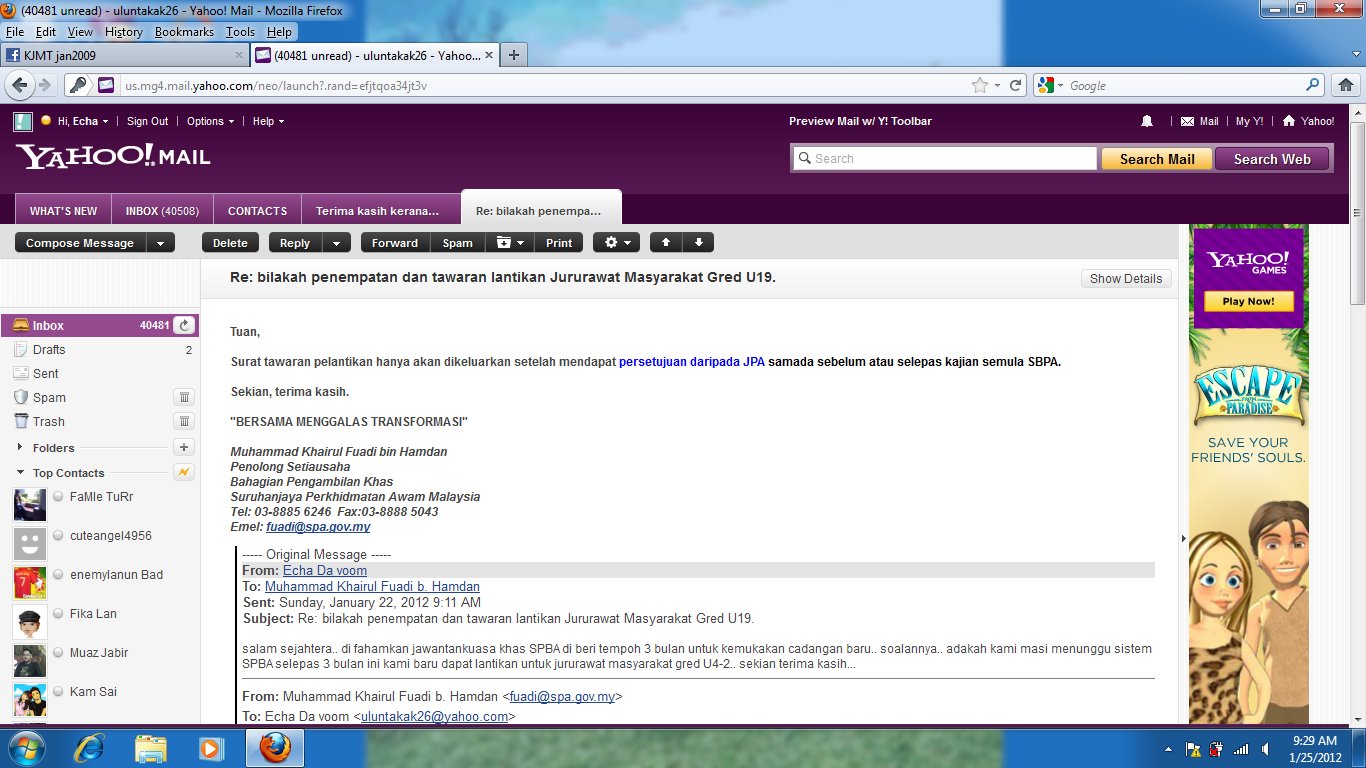Open the CONTACTS tab
Screen dimensions: 1366x768
(x=257, y=211)
